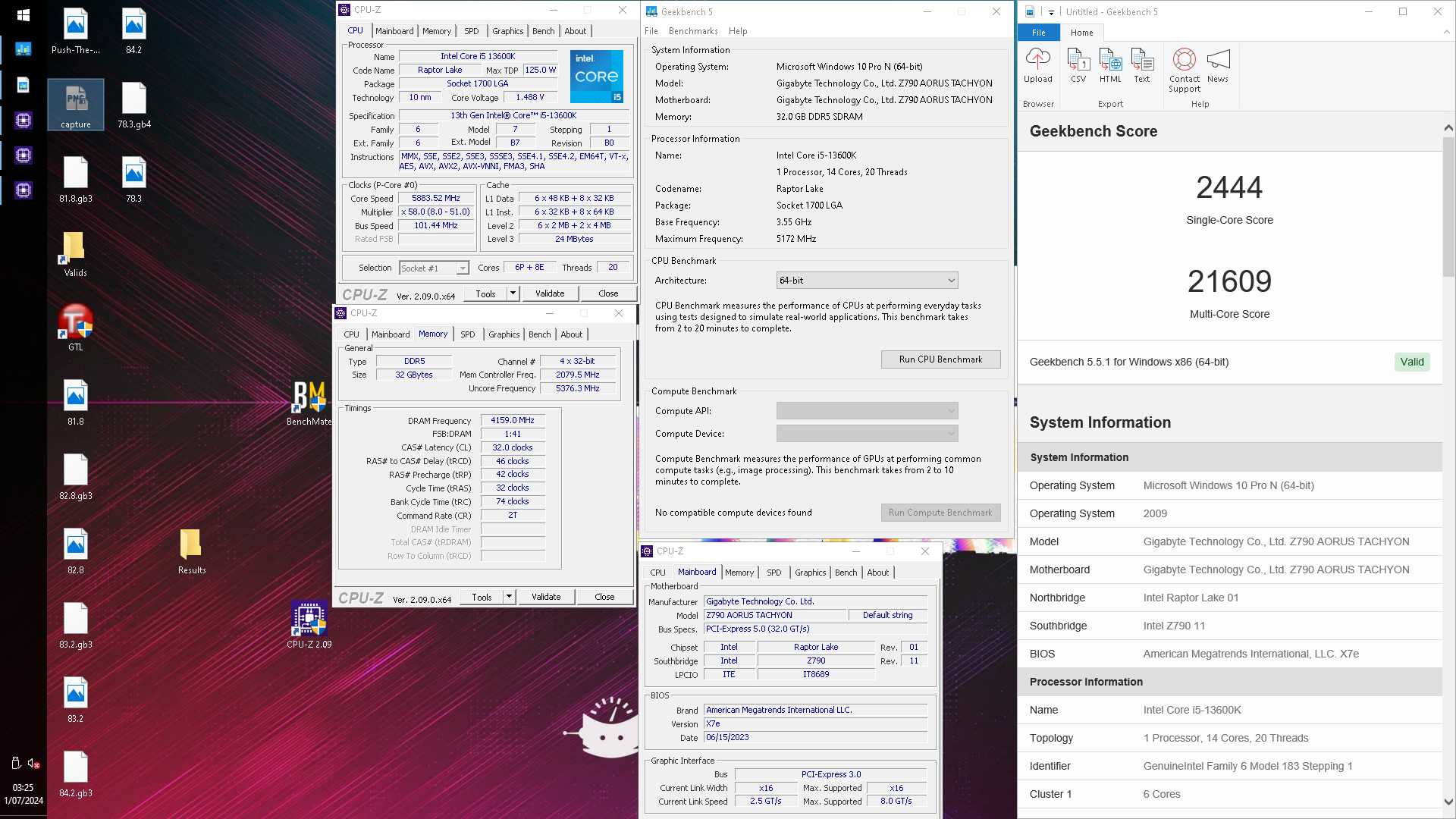Click Validate in CPU-Z Memory window
Viewport: 1456px width, 819px height.
click(546, 597)
